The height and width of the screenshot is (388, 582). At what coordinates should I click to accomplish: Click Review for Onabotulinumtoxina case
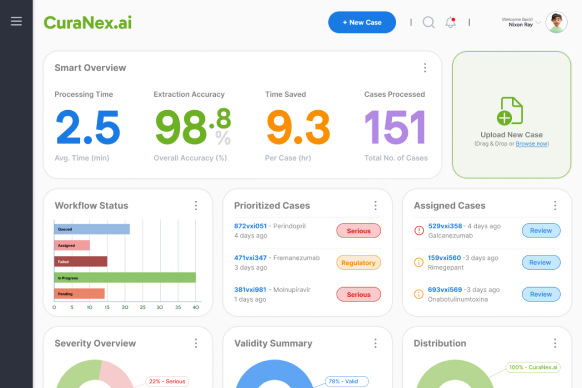(541, 294)
